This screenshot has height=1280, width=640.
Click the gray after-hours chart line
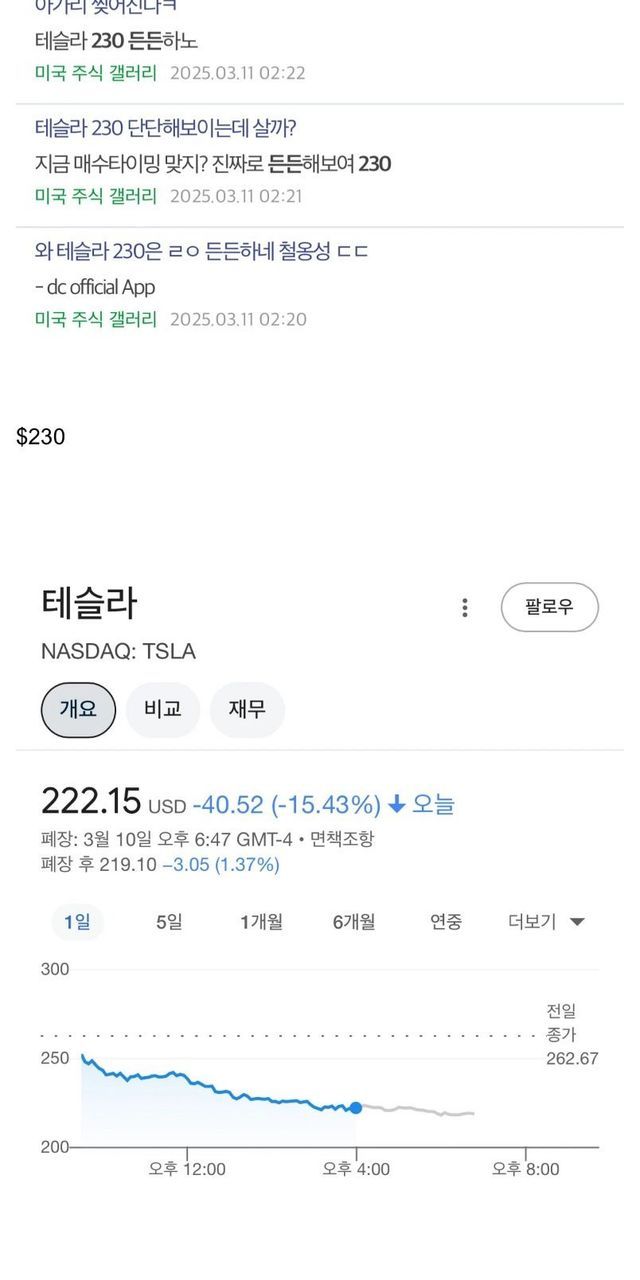coord(420,1109)
